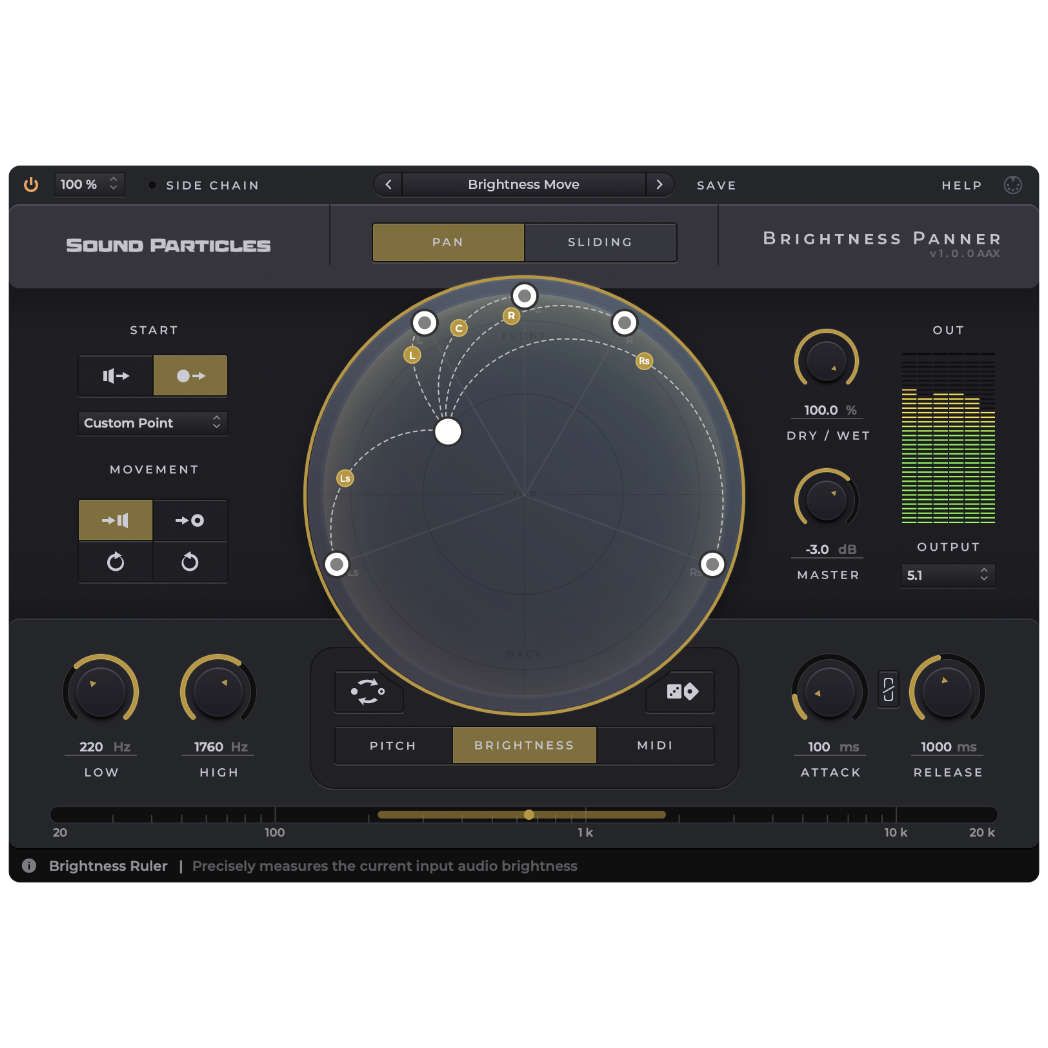Select the Pitch tab
The image size is (1048, 1048).
pos(393,745)
